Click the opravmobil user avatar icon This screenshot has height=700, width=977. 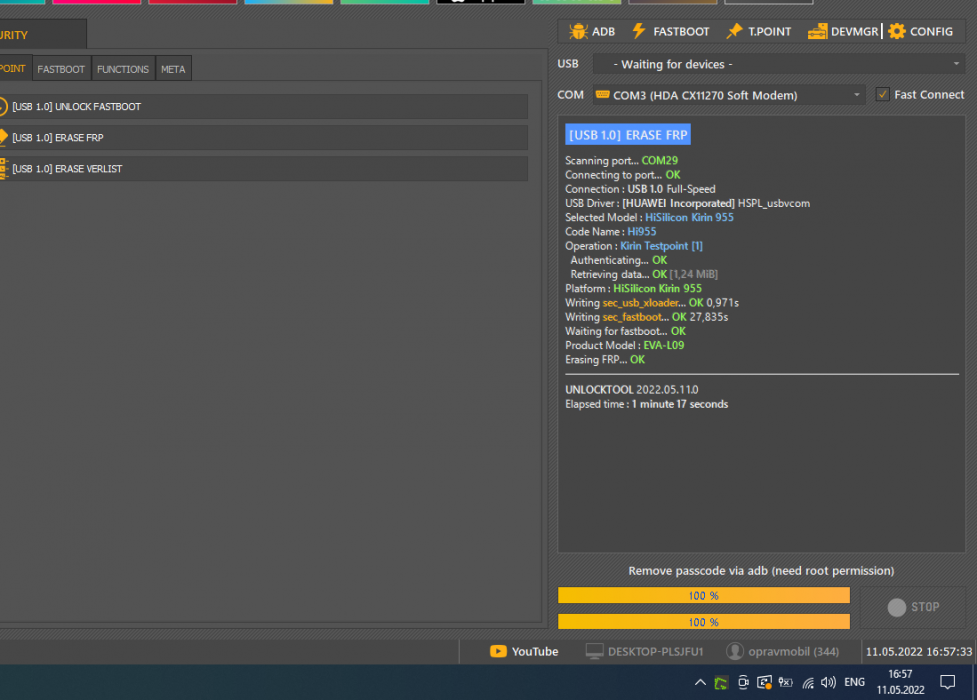735,651
